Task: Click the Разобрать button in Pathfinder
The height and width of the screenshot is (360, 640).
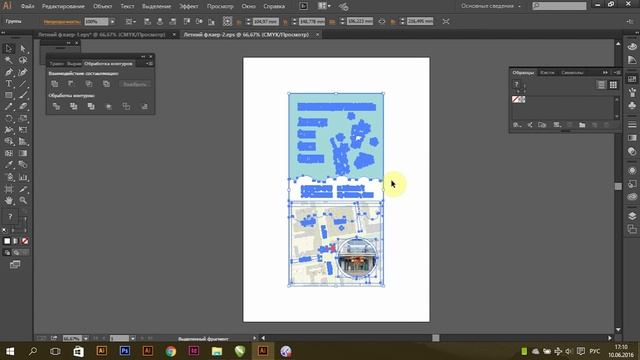Action: click(135, 84)
